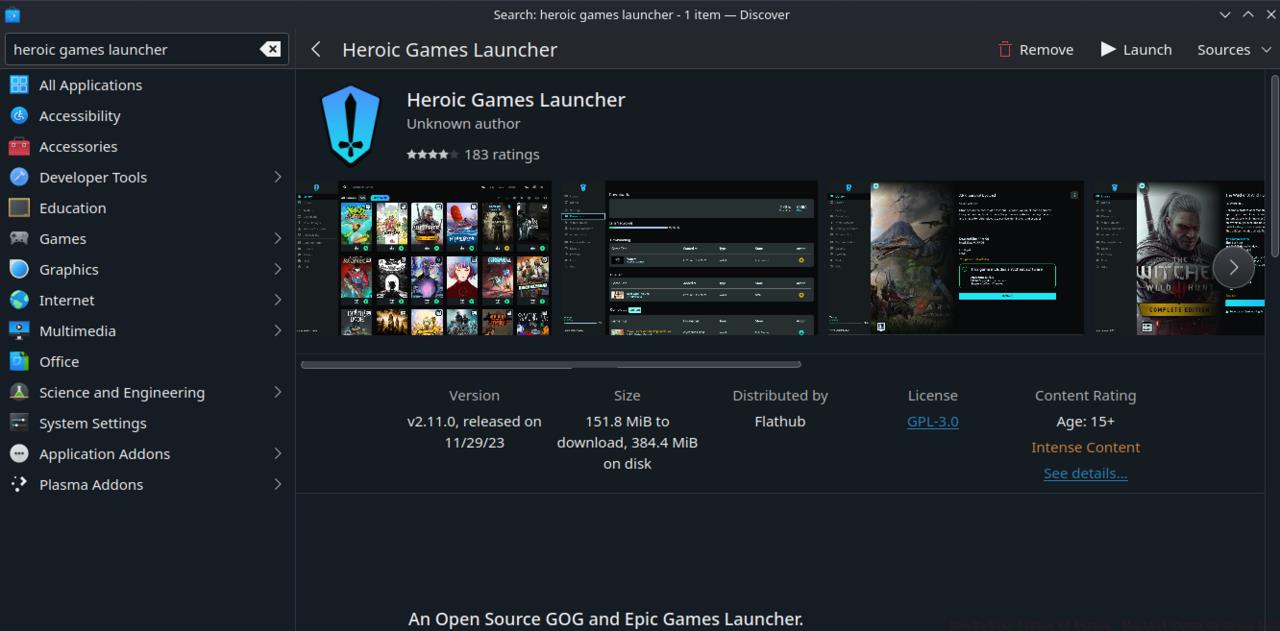Select the Office briefcase icon
Viewport: 1280px width, 631px height.
pos(19,361)
